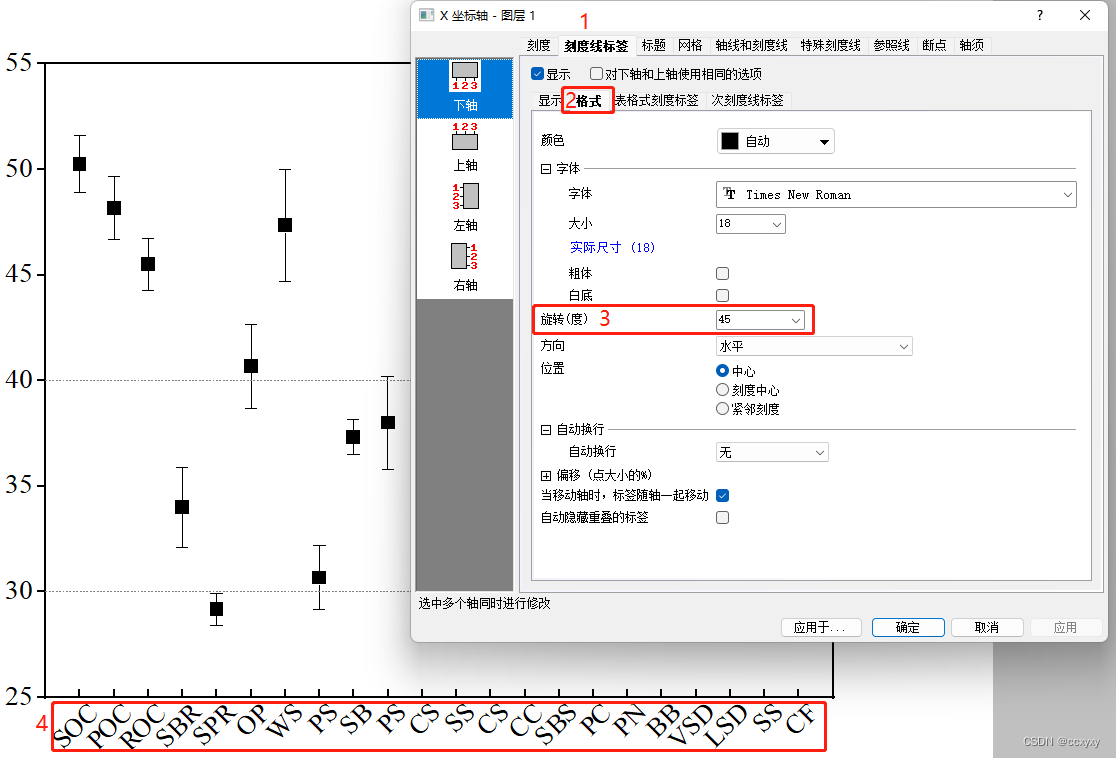Open the 次刻度线标签 sub-tab
Screen dimensions: 1116x758
point(748,100)
